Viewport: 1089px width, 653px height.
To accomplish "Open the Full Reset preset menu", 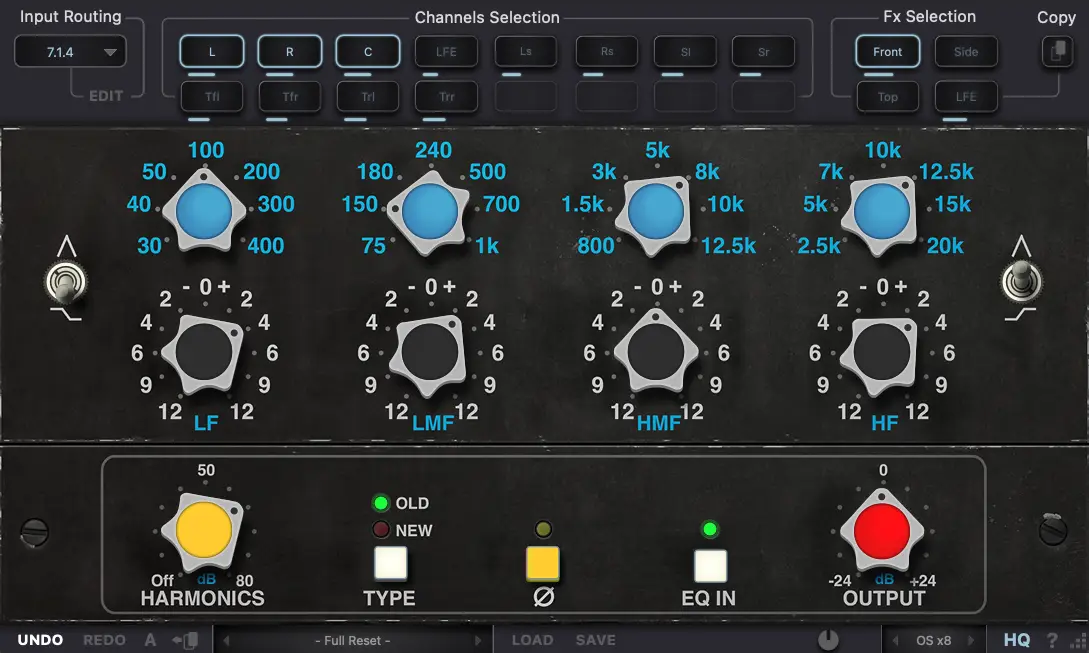I will pos(353,640).
